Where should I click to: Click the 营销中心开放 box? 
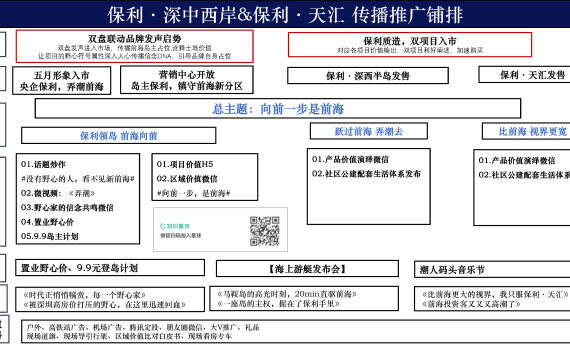point(186,80)
